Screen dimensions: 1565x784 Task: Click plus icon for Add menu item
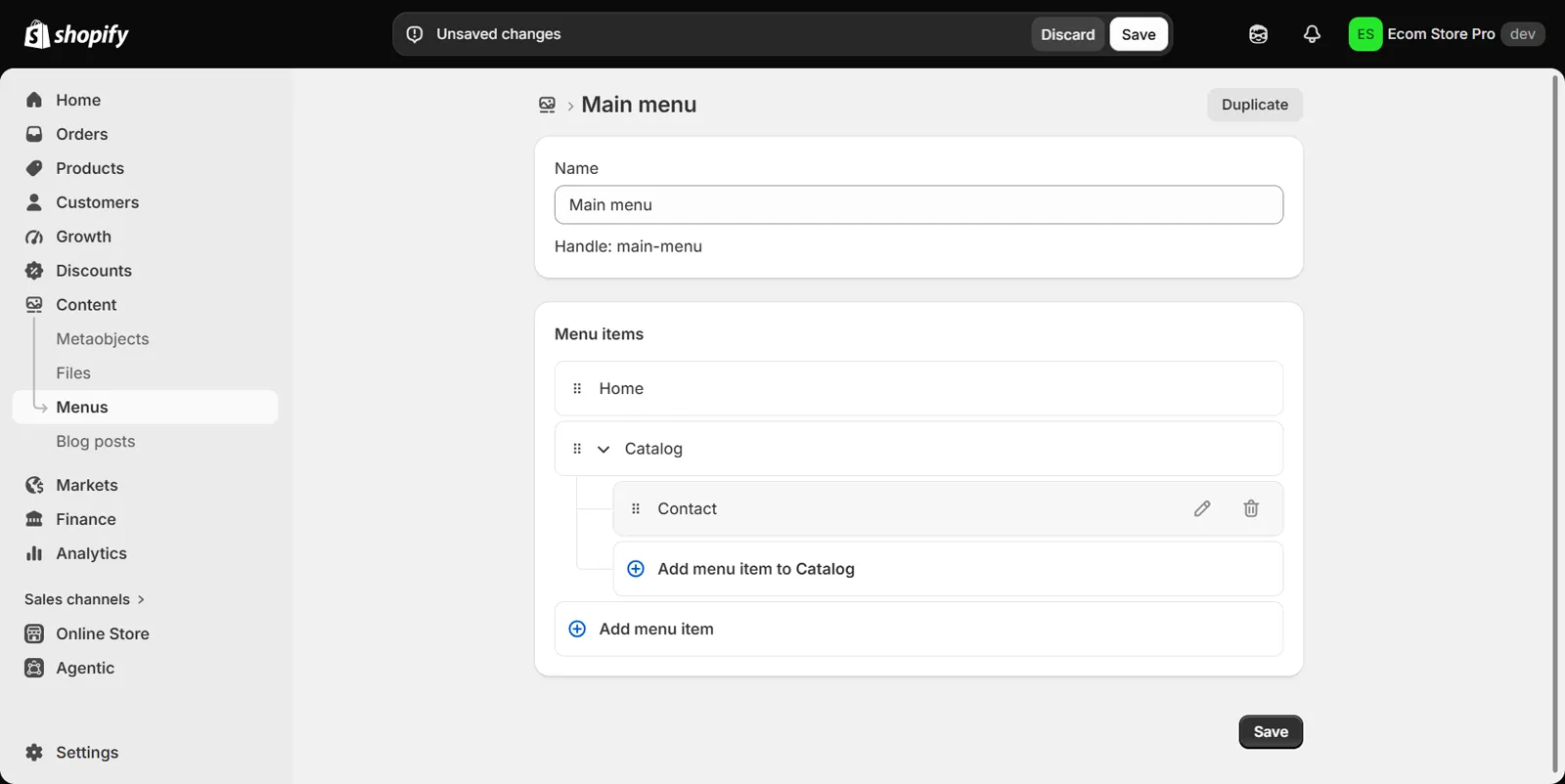(577, 629)
